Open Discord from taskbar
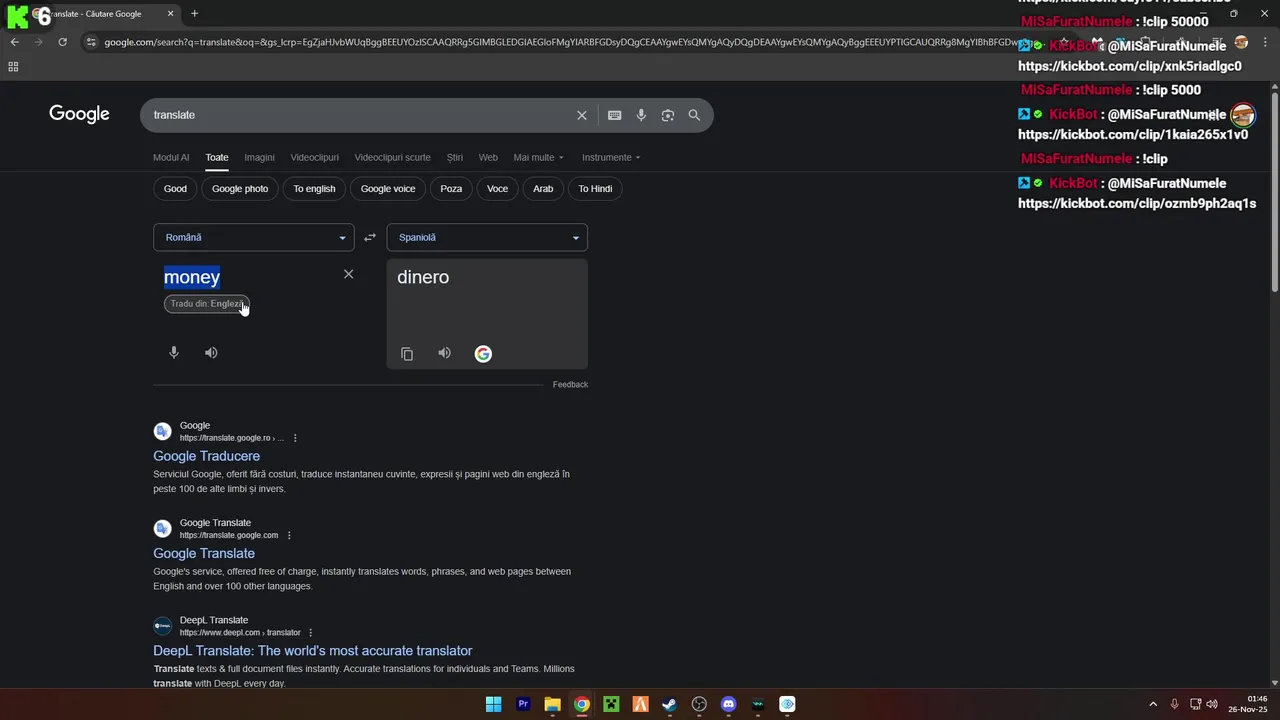Screen dimensions: 1280x720 tap(729, 704)
